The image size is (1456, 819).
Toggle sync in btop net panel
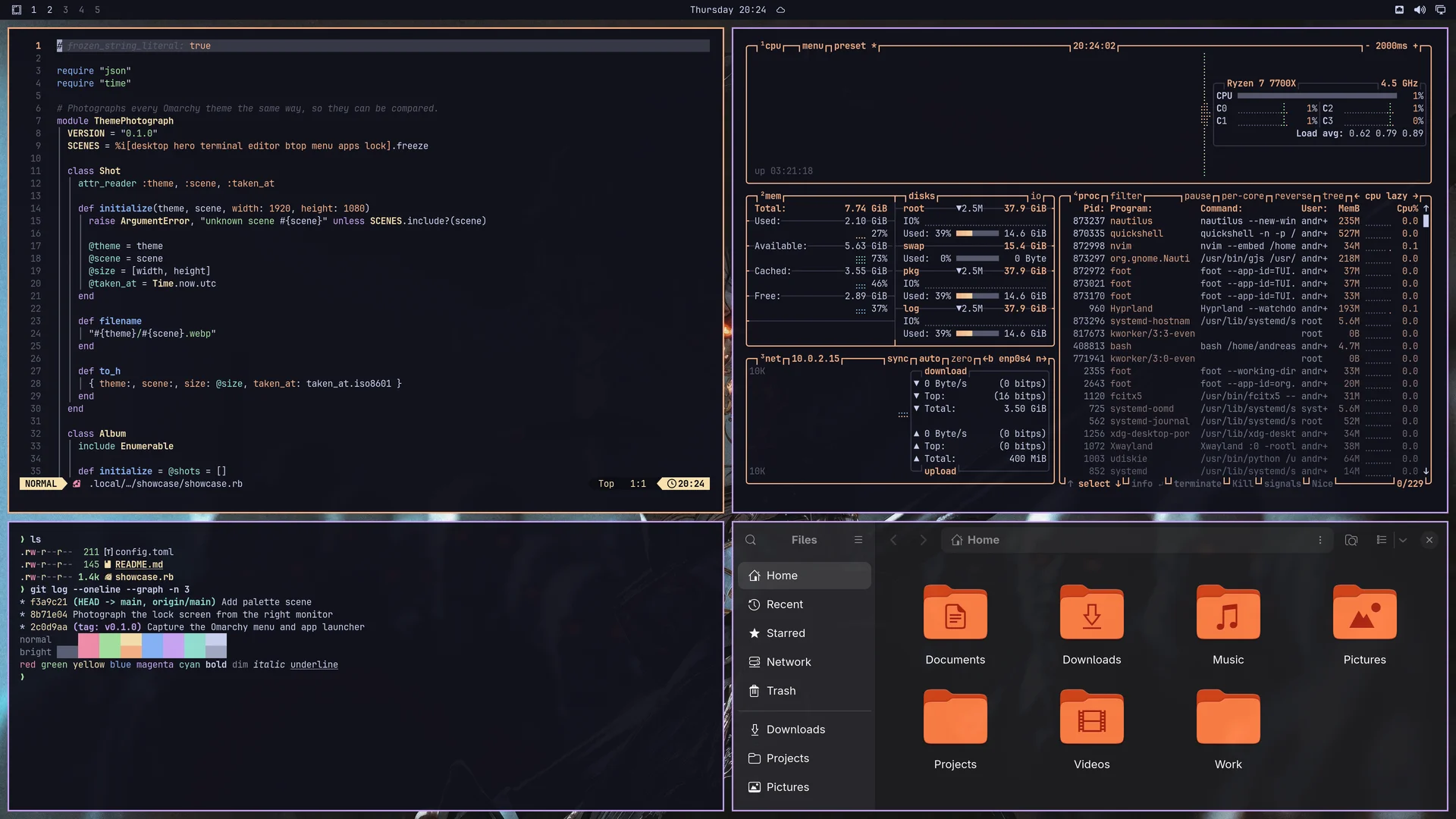tap(898, 359)
